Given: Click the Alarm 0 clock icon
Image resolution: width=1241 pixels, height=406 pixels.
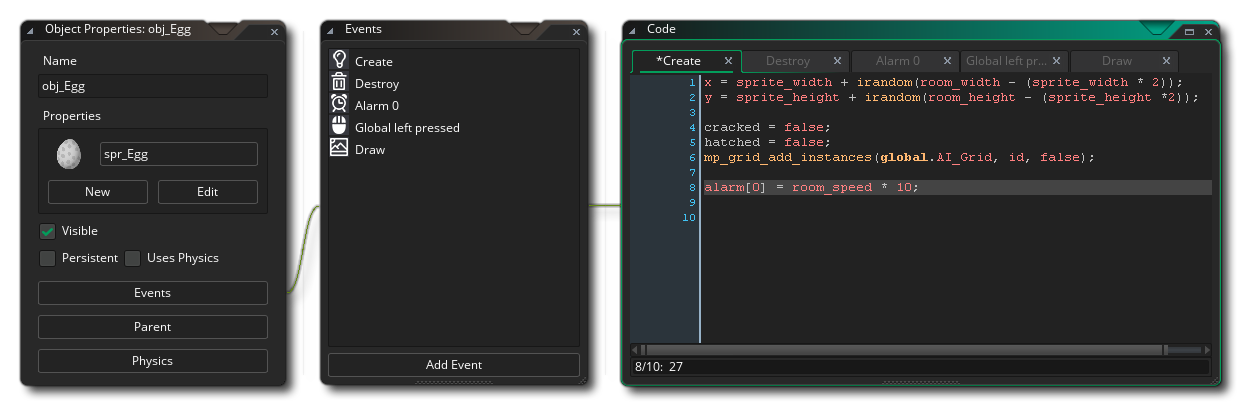Looking at the screenshot, I should [339, 105].
